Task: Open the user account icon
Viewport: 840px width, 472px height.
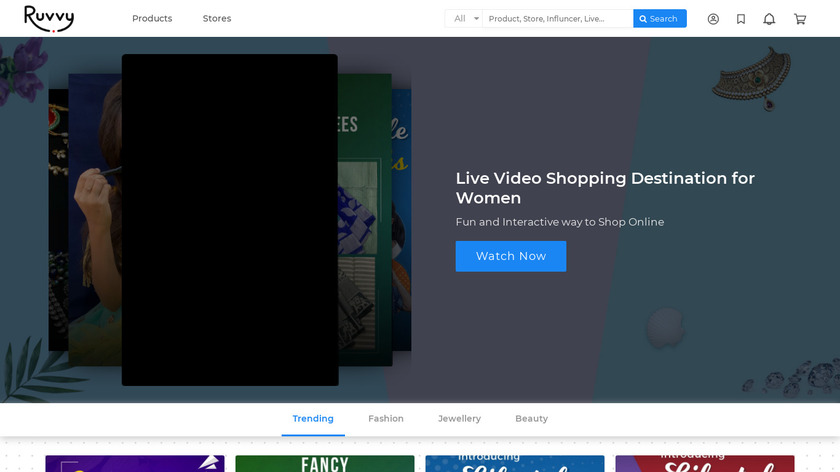Action: click(713, 19)
